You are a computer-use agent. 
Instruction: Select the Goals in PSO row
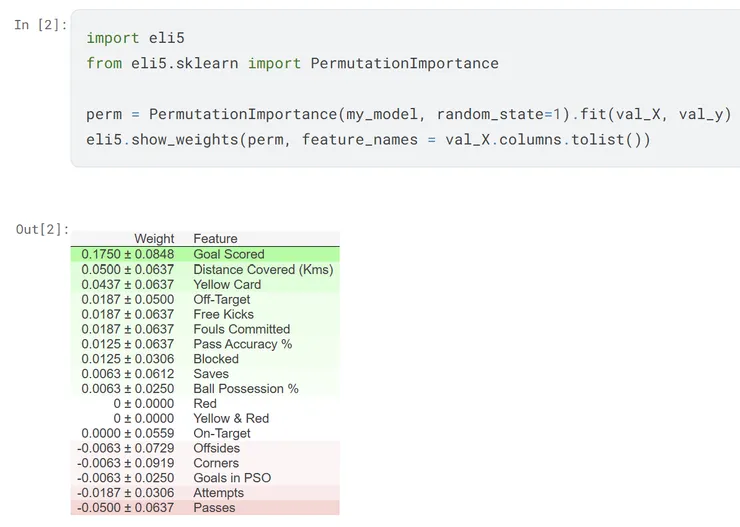coord(205,478)
